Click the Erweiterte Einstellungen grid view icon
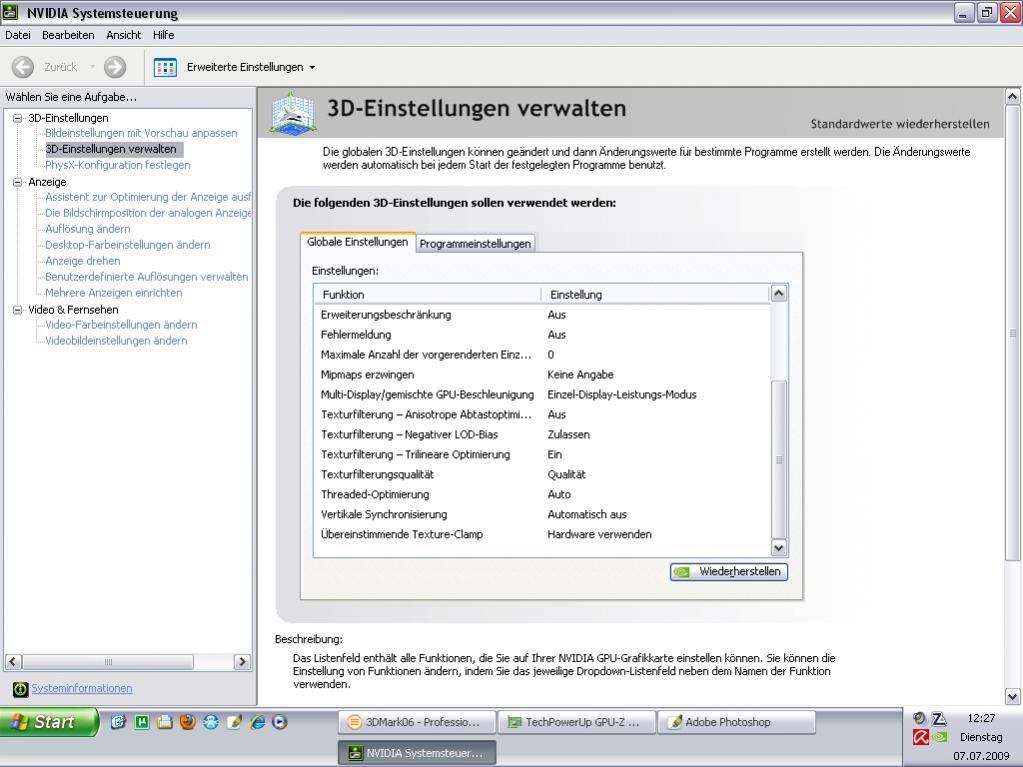The image size is (1023, 767). pyautogui.click(x=165, y=67)
